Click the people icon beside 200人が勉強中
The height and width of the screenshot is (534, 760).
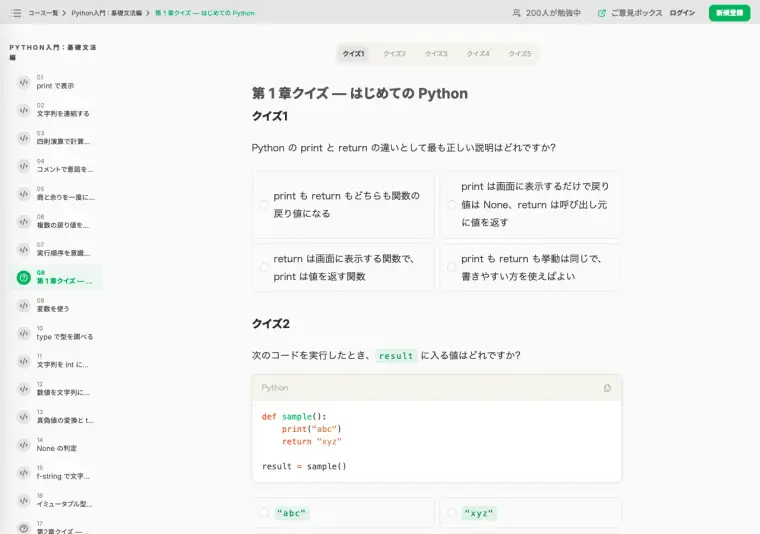(x=517, y=13)
